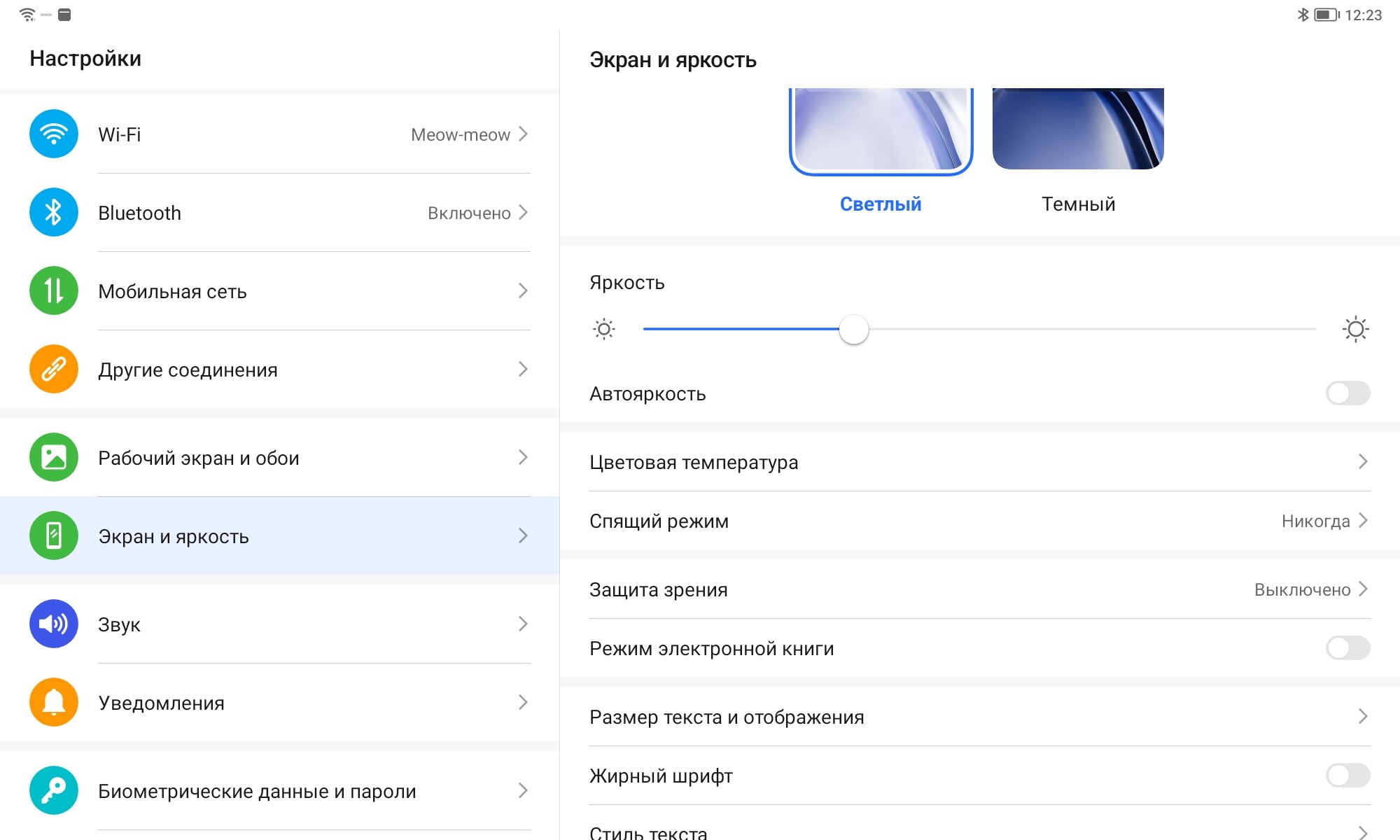Tap the purple Sound speaker icon
1400x840 pixels.
pyautogui.click(x=54, y=624)
